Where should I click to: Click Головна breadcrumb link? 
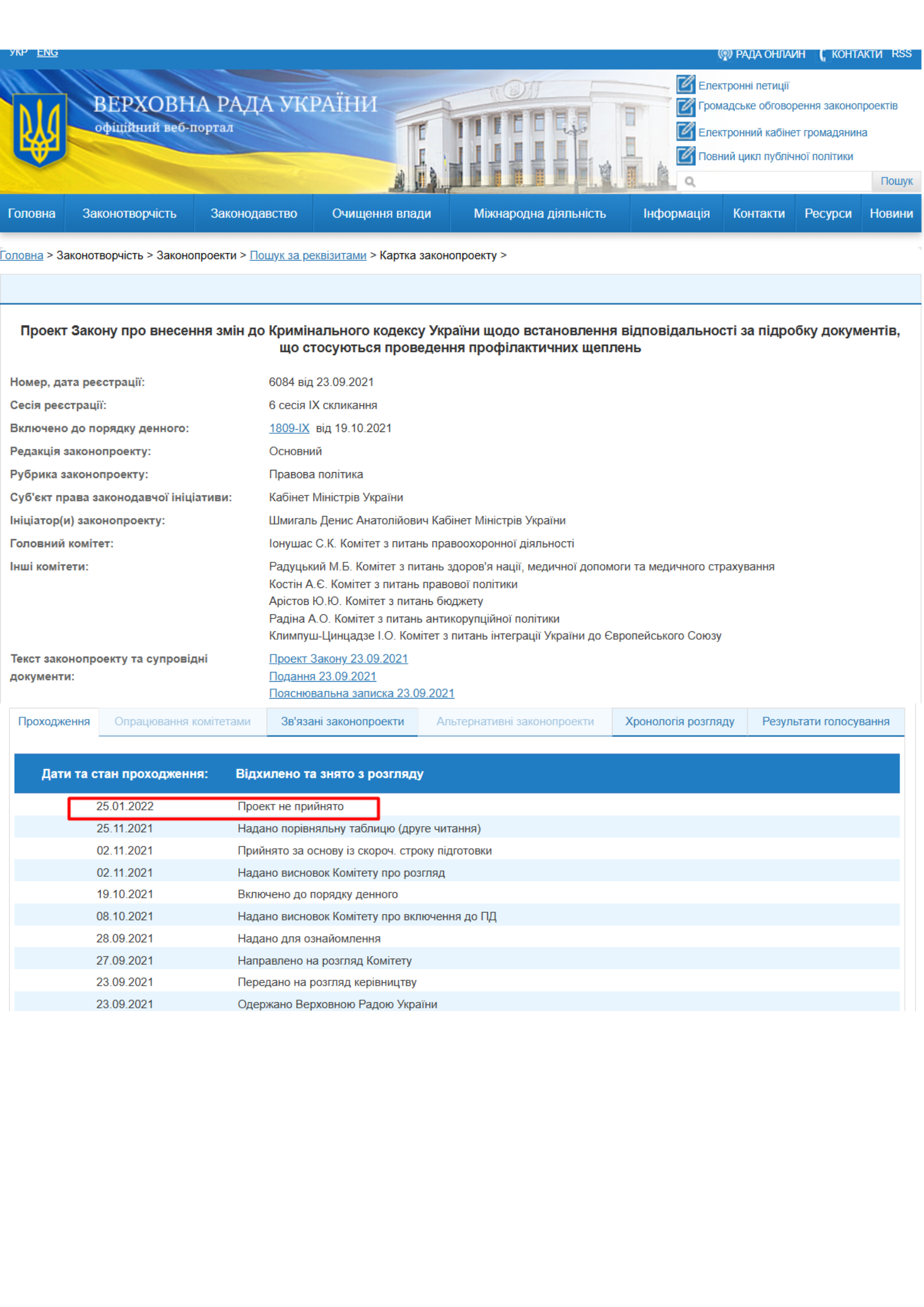pyautogui.click(x=22, y=256)
